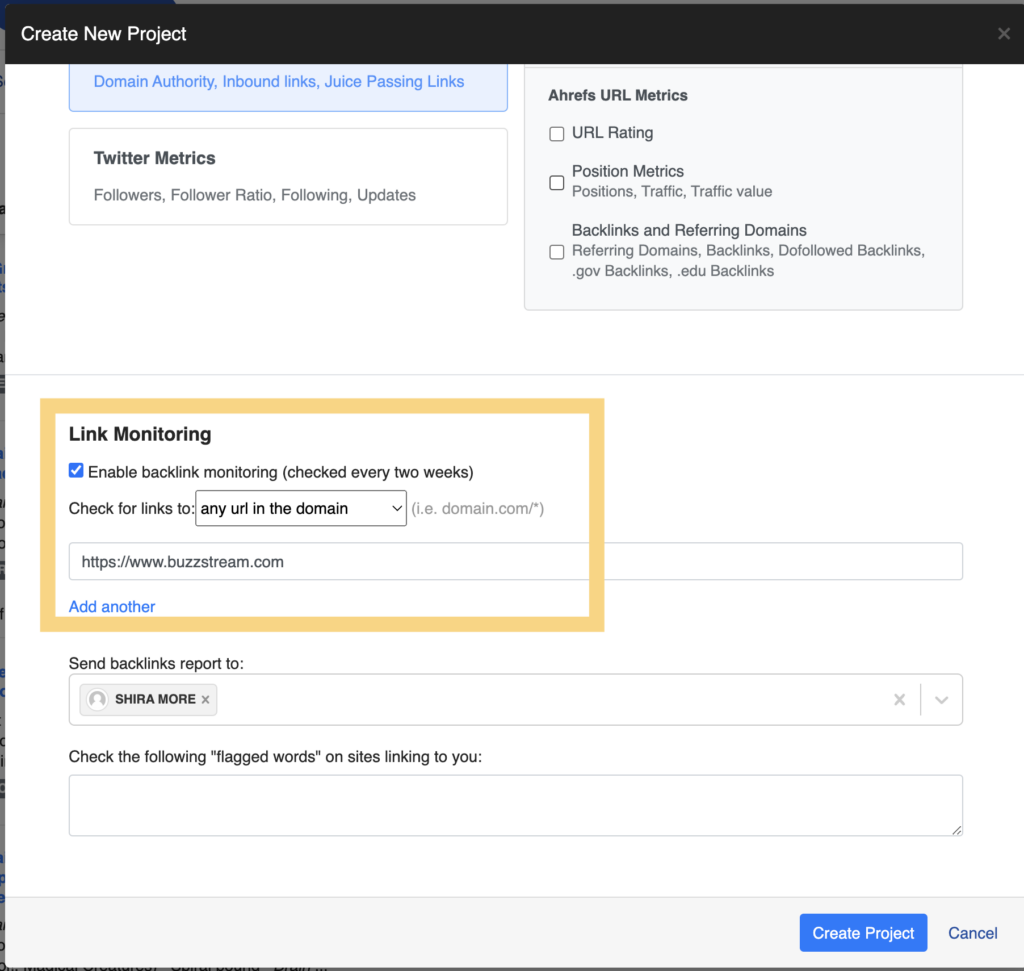Close the Create New Project dialog
Image resolution: width=1024 pixels, height=971 pixels.
[x=1003, y=34]
